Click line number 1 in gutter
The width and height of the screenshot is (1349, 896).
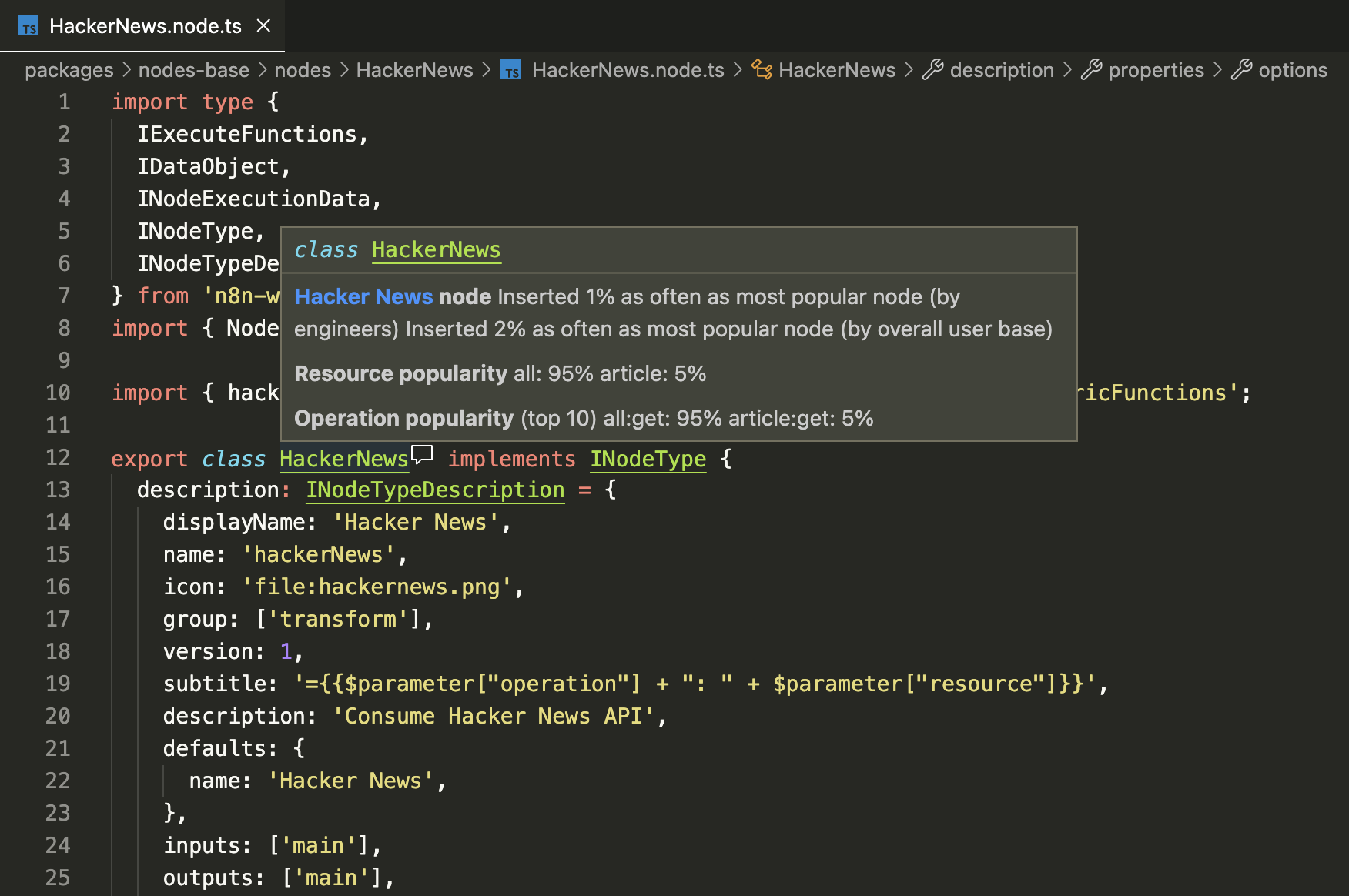[64, 102]
